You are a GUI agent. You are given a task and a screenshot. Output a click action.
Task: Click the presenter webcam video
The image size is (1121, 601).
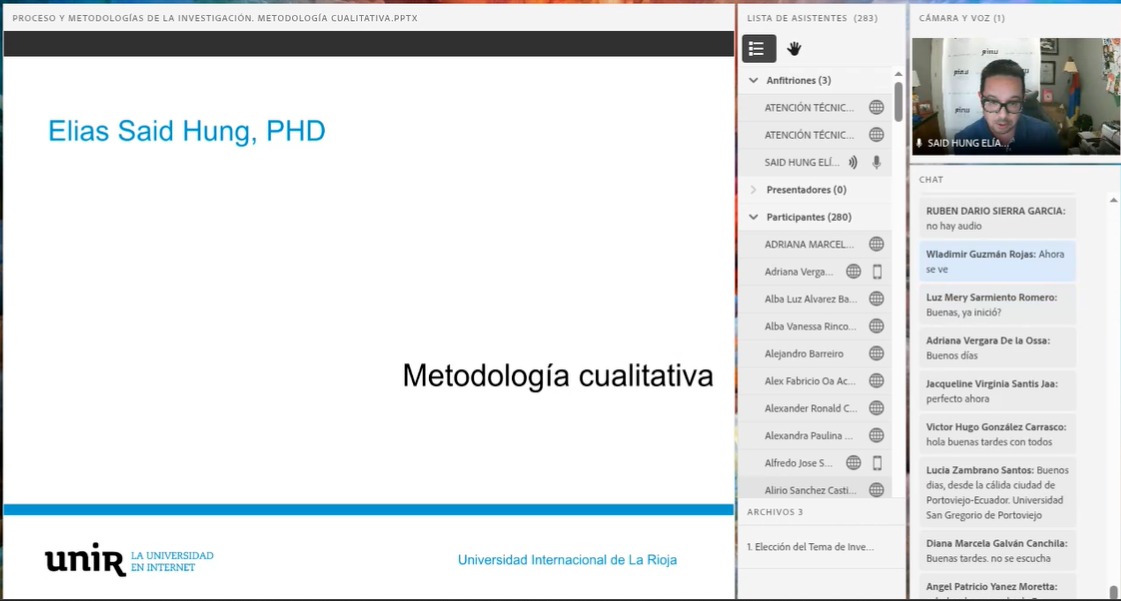coord(1015,96)
